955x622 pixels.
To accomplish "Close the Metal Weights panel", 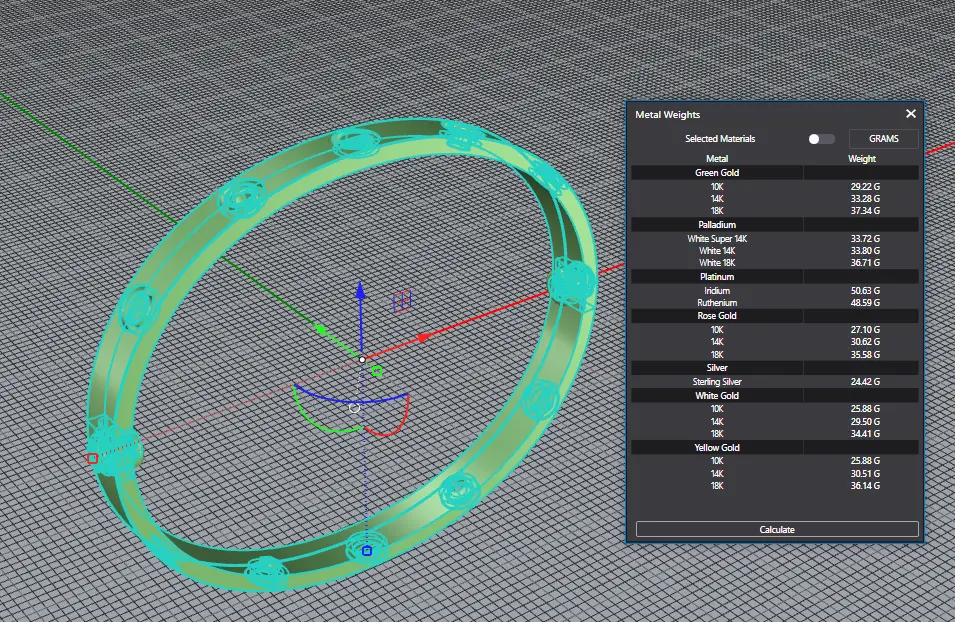I will [x=911, y=114].
